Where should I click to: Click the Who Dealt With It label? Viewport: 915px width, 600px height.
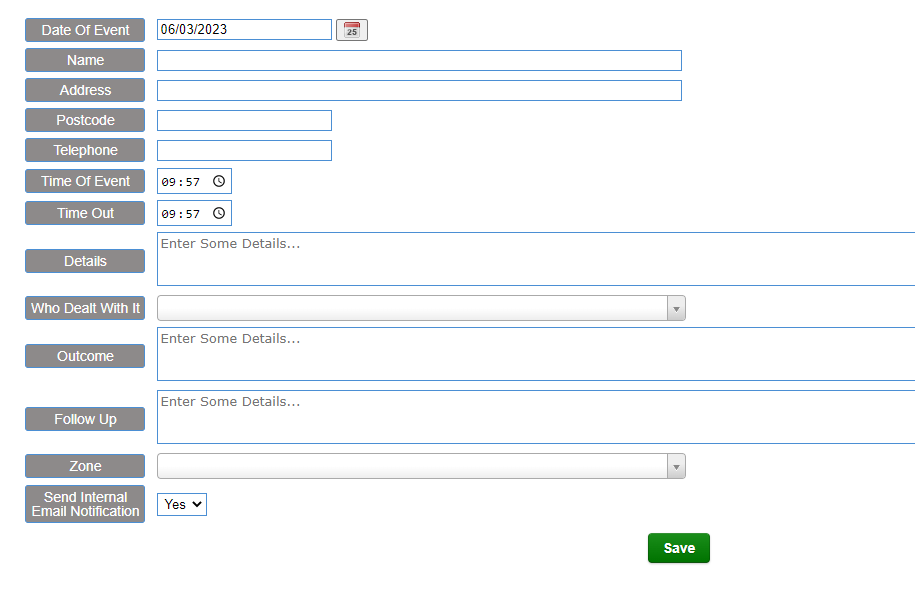point(85,308)
